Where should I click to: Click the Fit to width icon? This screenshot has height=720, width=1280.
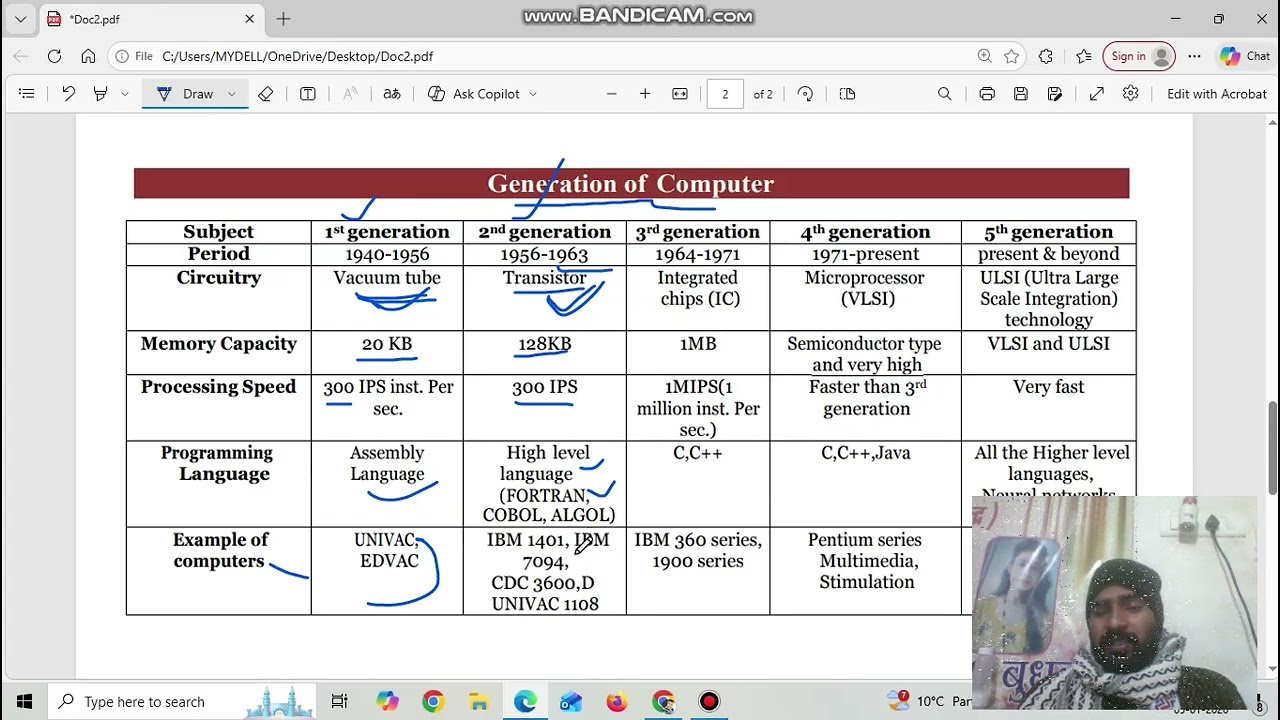680,93
